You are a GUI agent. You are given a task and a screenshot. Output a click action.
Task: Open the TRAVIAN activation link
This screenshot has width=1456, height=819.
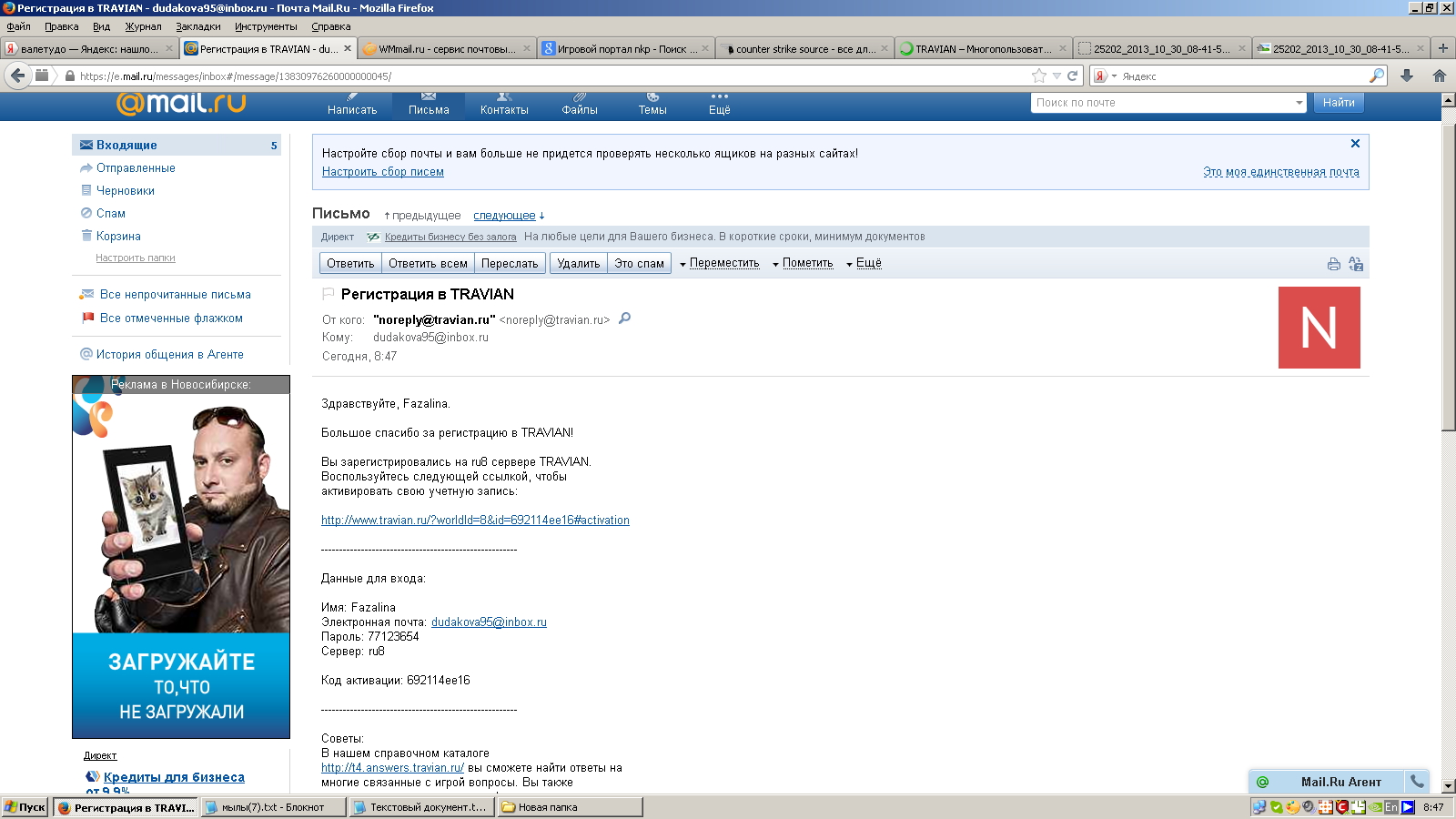475,521
